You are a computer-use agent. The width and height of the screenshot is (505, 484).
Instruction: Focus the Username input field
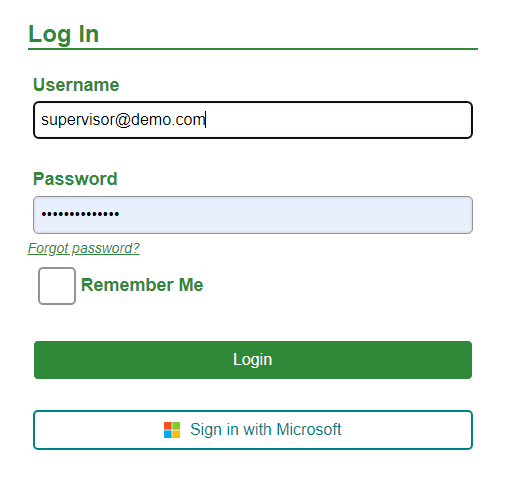(x=253, y=120)
